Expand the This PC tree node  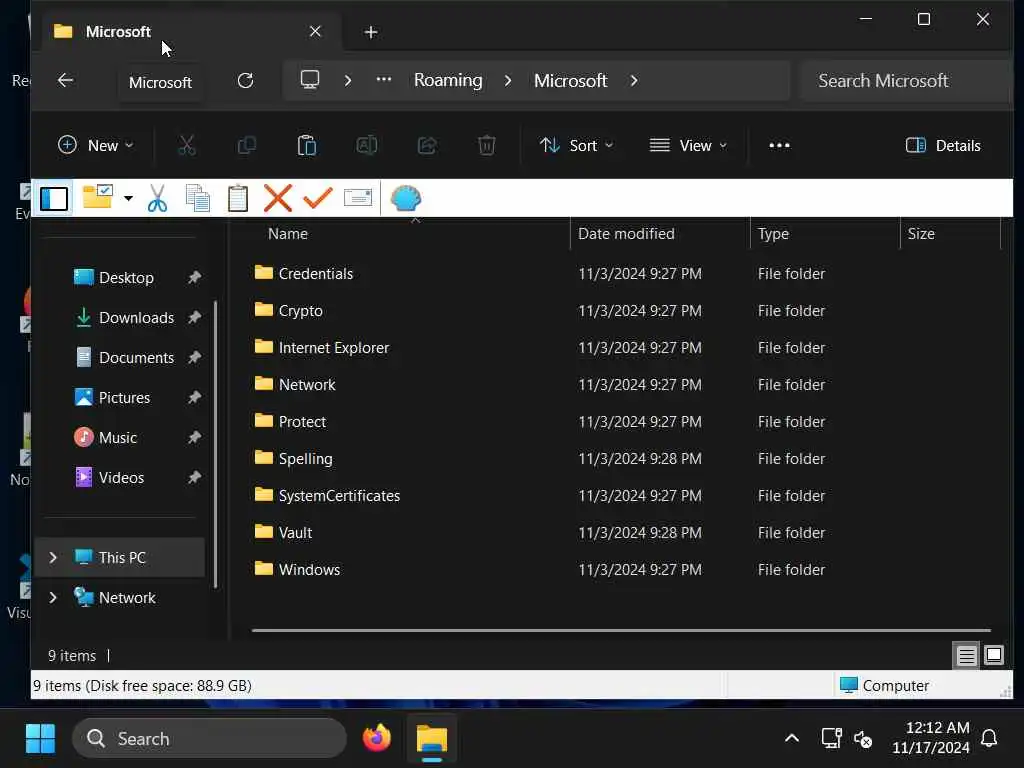coord(53,558)
